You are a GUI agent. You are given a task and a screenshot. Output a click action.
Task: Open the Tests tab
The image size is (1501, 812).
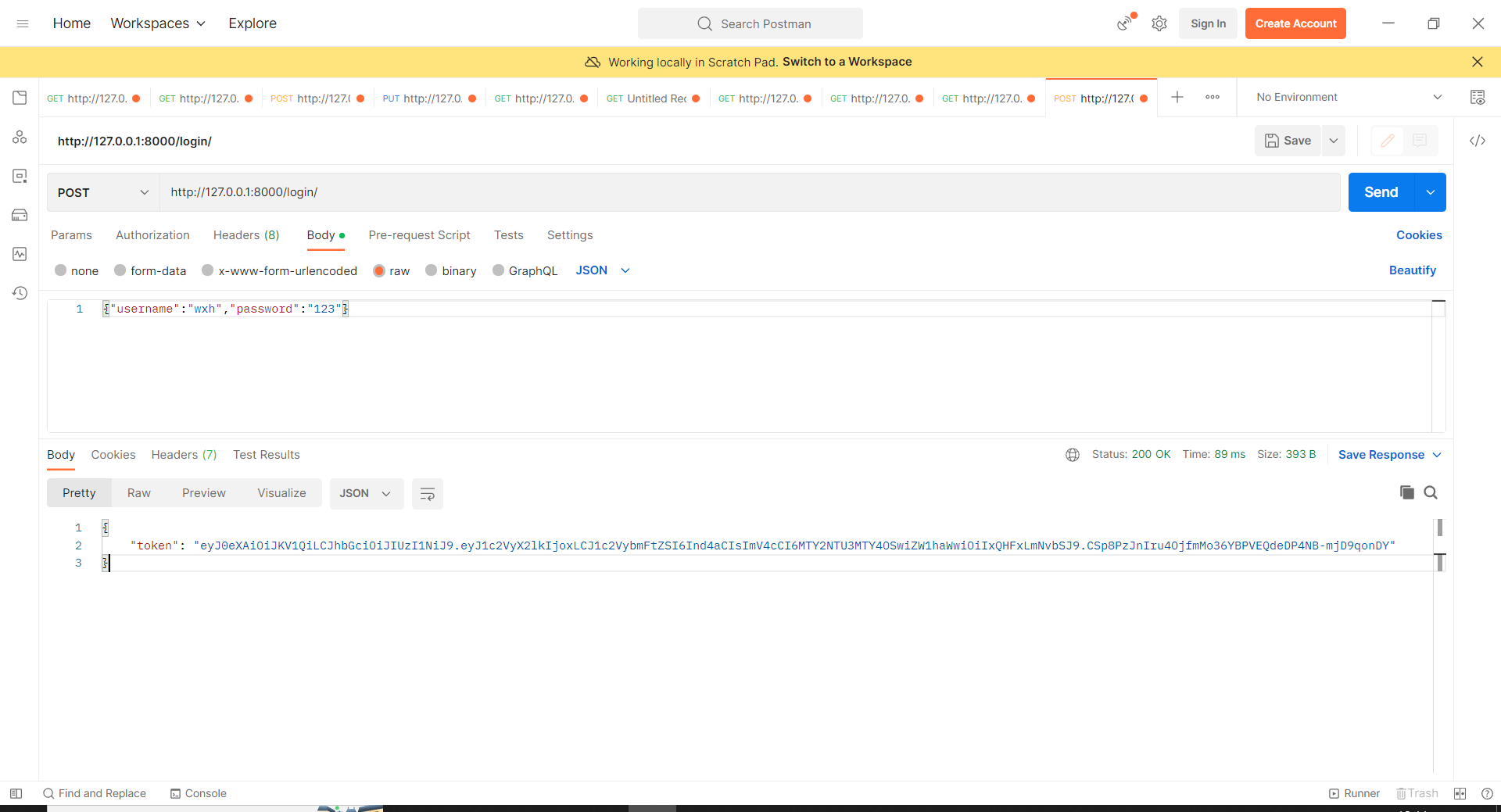(509, 235)
